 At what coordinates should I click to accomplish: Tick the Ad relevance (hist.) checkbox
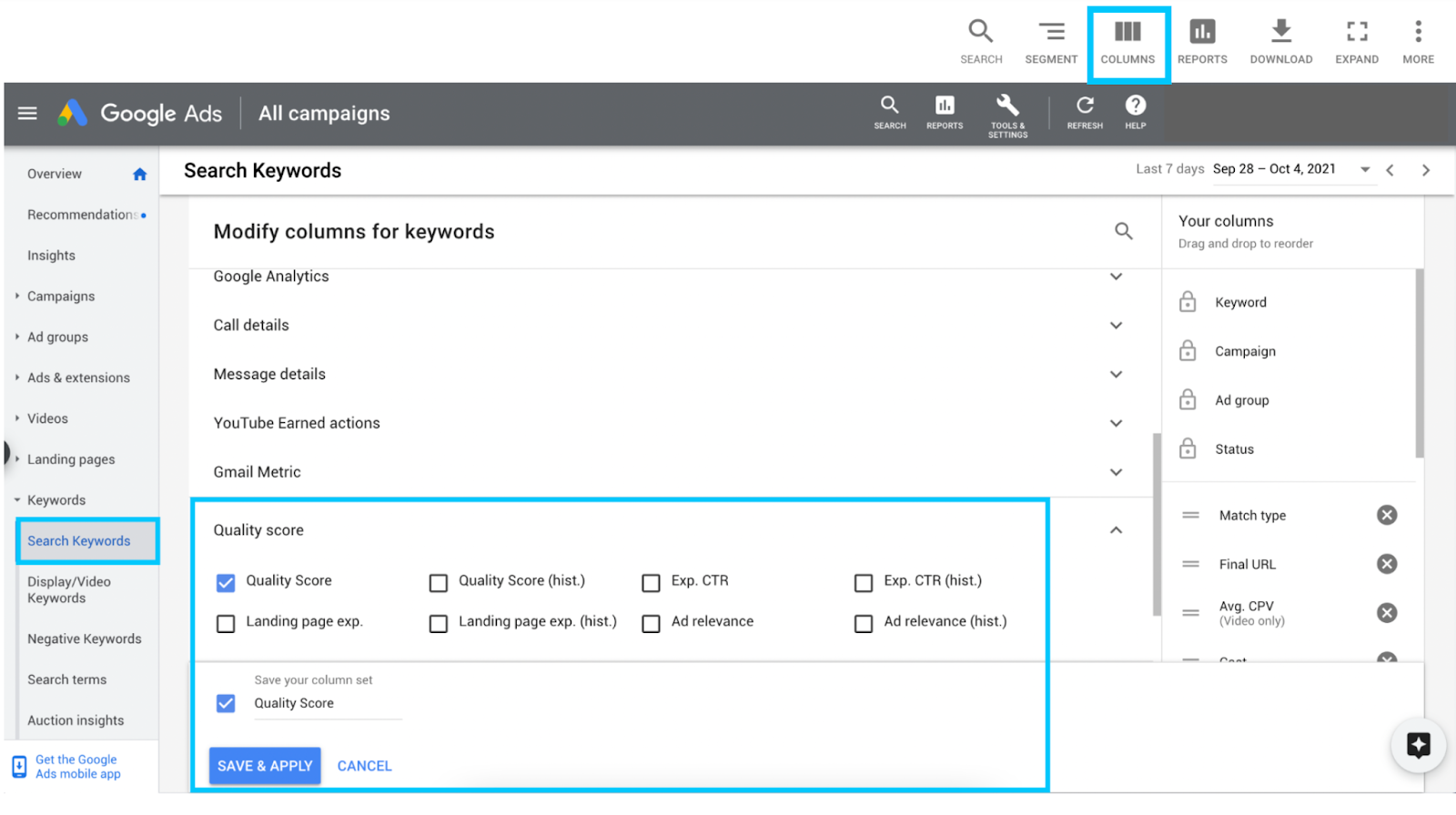click(864, 623)
